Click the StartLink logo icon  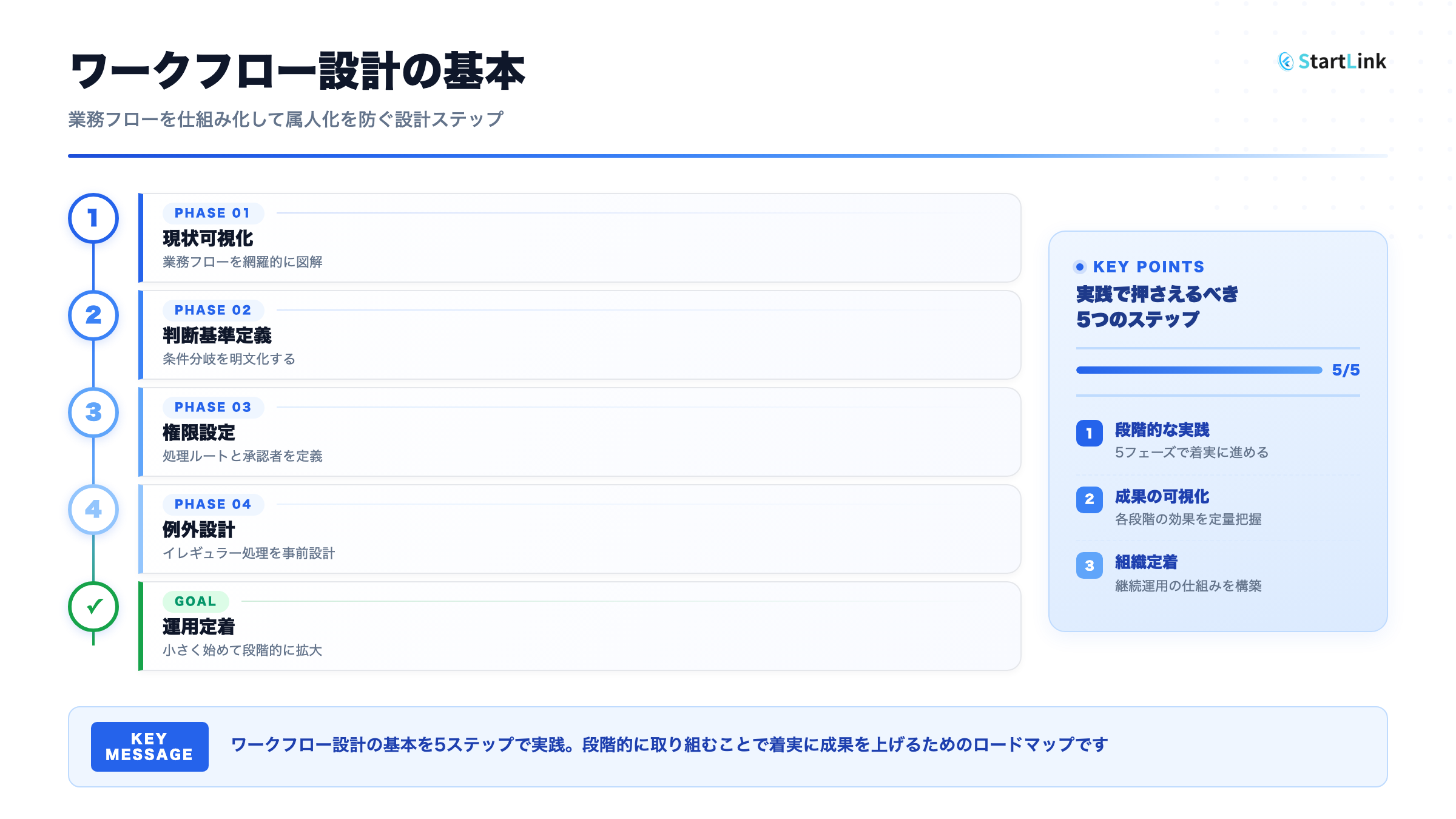pyautogui.click(x=1286, y=61)
